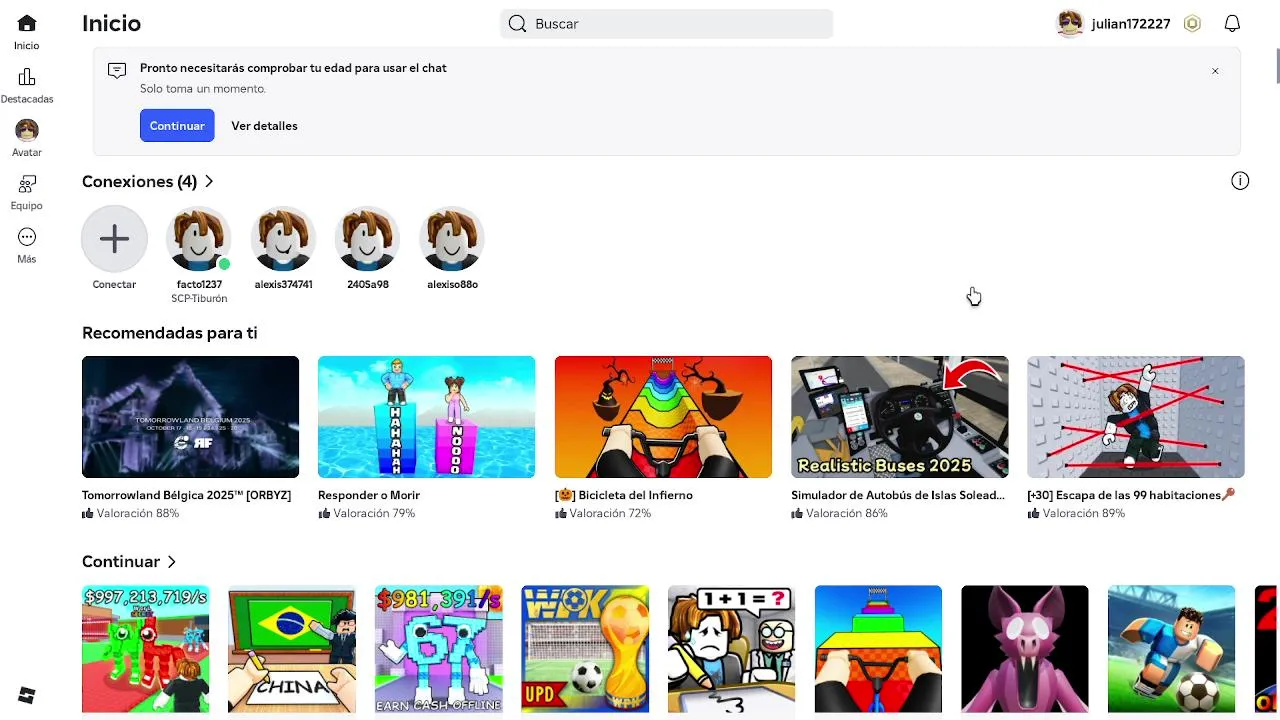The width and height of the screenshot is (1280, 720).
Task: Click the chat message icon in banner
Action: (x=117, y=70)
